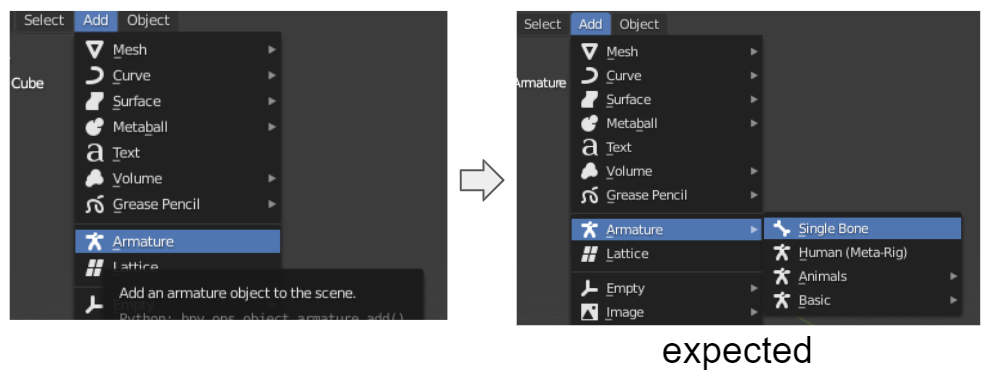Expand the Basic submenu arrow

click(x=953, y=300)
